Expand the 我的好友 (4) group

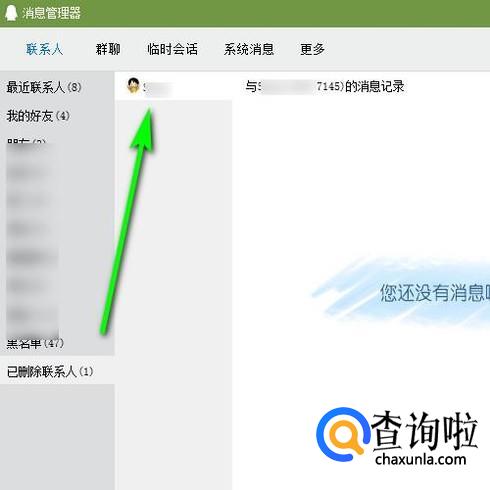point(38,116)
